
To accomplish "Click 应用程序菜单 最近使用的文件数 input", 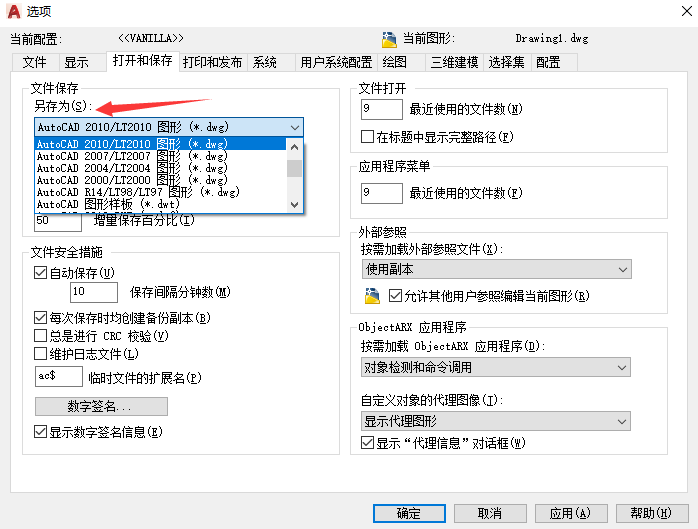I will [382, 193].
